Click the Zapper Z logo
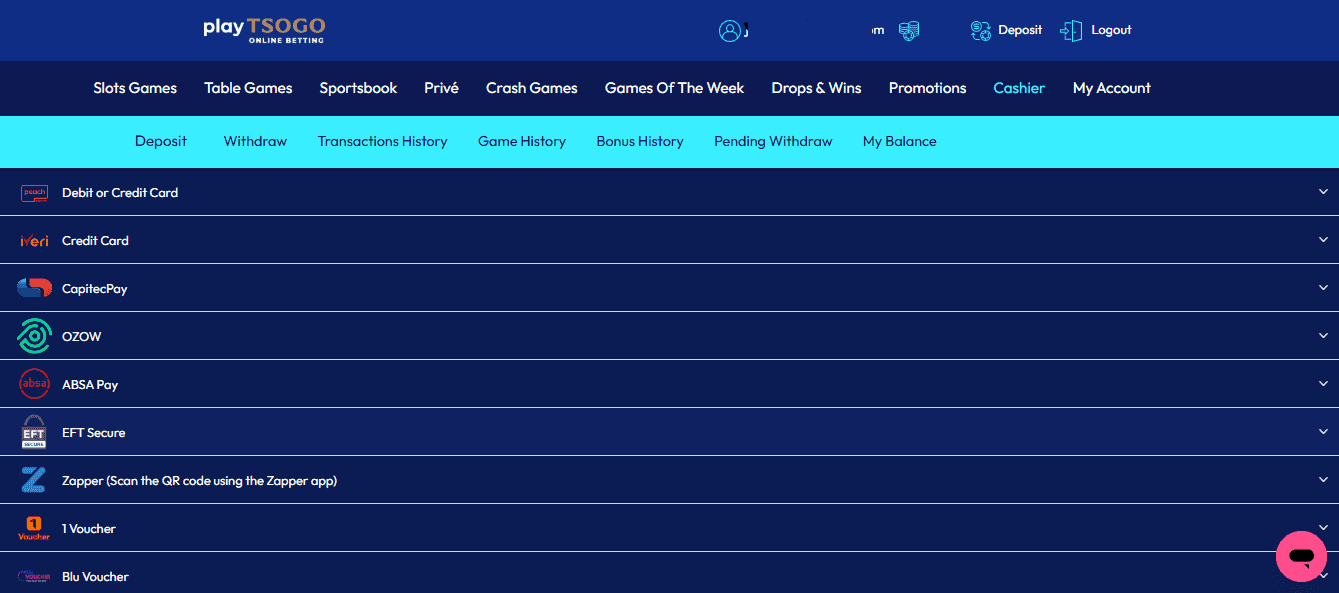The height and width of the screenshot is (593, 1339). [x=34, y=481]
